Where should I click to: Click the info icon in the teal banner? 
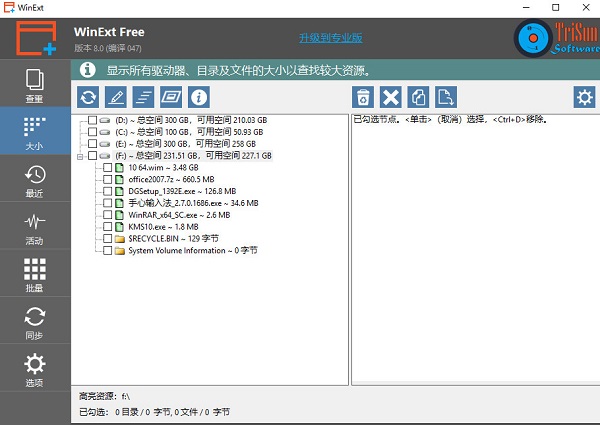(x=87, y=70)
